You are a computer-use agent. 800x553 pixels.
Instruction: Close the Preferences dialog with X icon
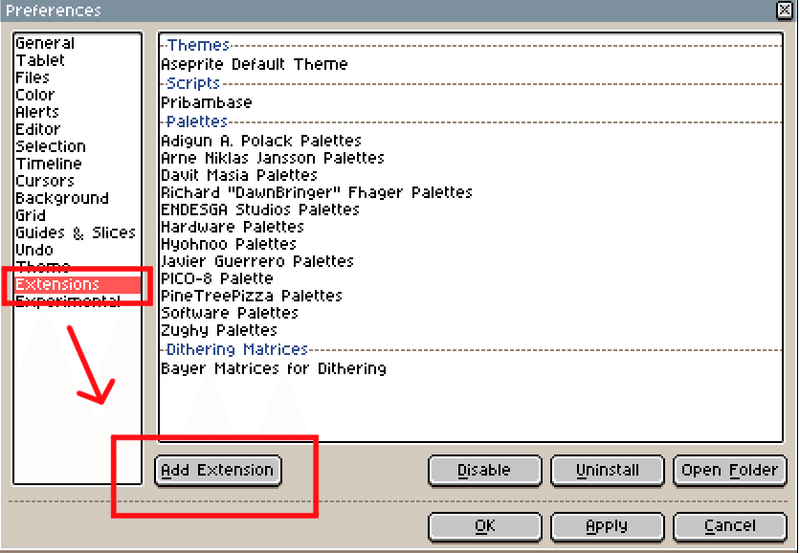784,10
